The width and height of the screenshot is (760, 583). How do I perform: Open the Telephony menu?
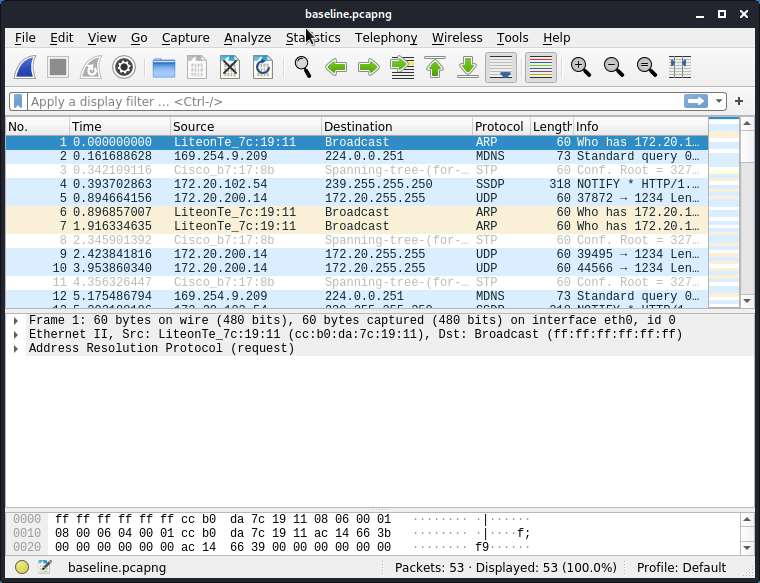(386, 38)
